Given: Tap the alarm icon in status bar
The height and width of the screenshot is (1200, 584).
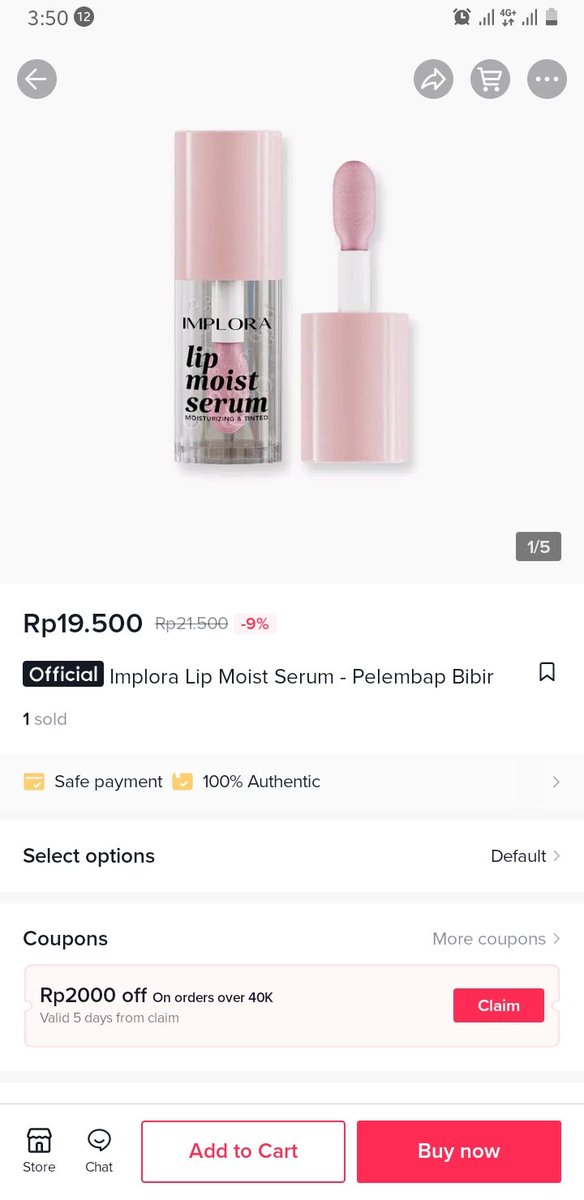Looking at the screenshot, I should [x=461, y=17].
